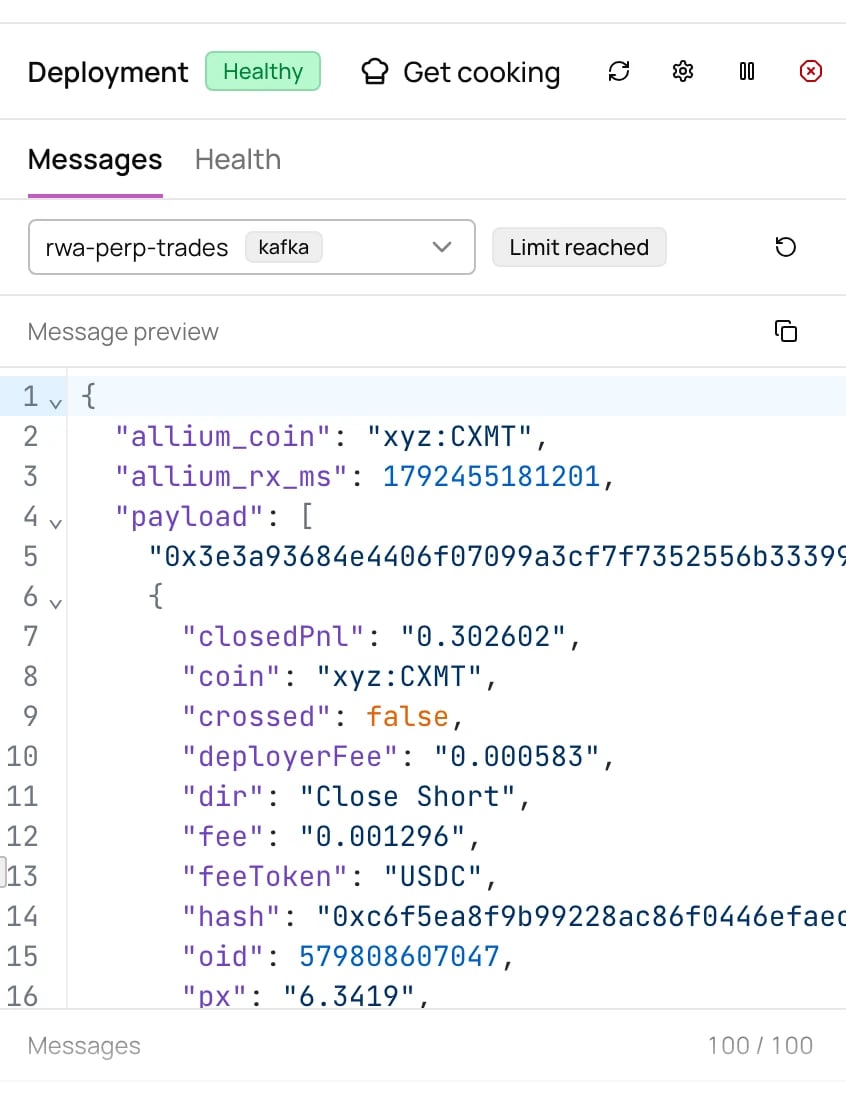Click the deployerFee value "0.000583"
846x1100 pixels.
point(516,757)
